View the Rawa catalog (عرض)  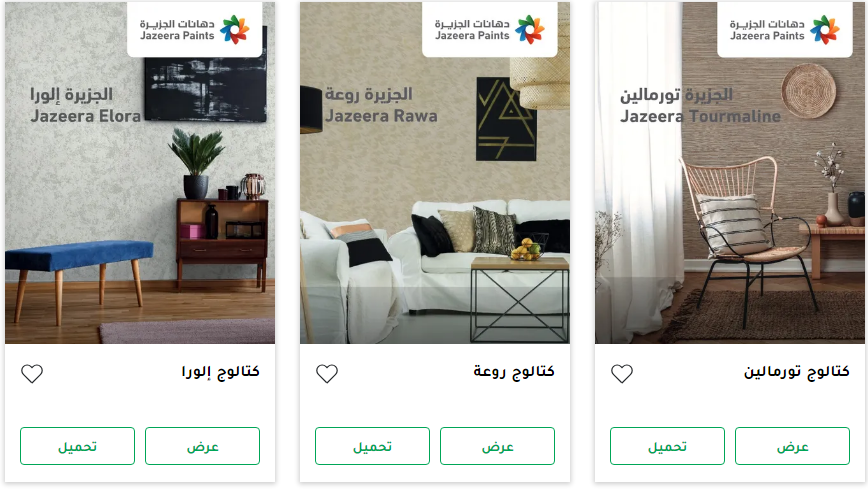(x=498, y=446)
